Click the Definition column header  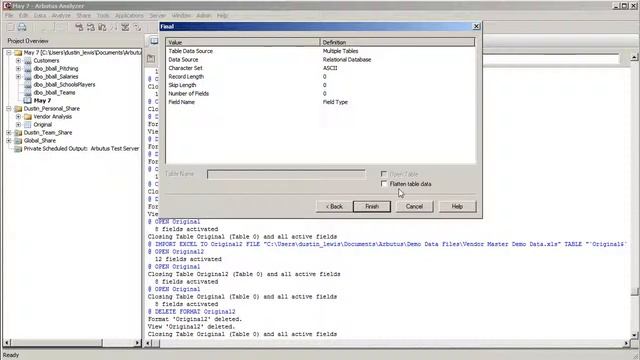click(398, 42)
